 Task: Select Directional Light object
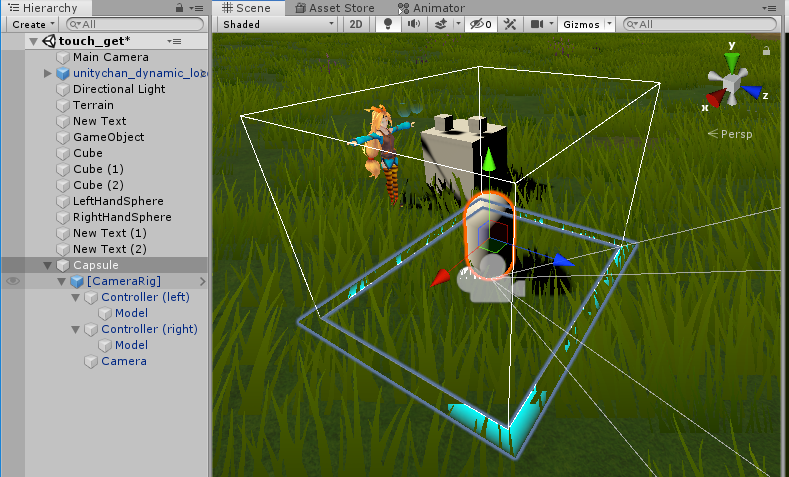(119, 89)
